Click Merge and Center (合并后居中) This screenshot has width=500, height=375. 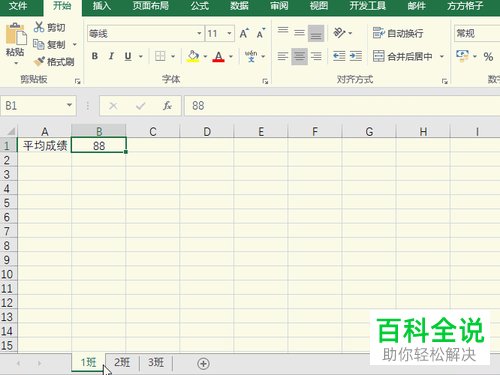[402, 56]
